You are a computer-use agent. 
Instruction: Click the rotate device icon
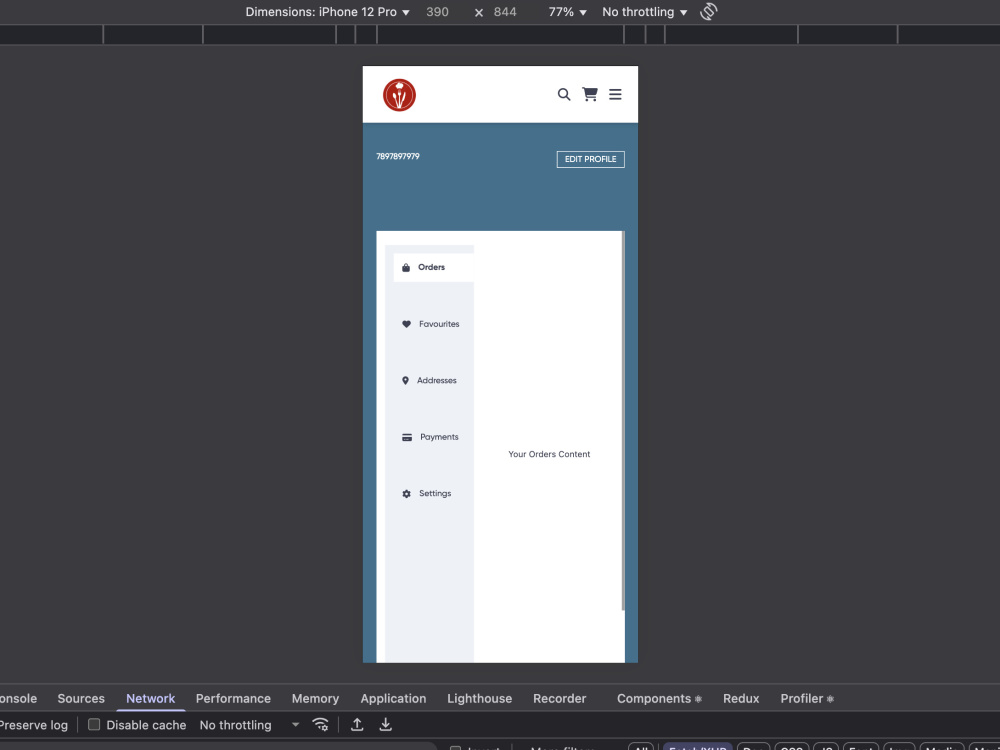tap(709, 11)
